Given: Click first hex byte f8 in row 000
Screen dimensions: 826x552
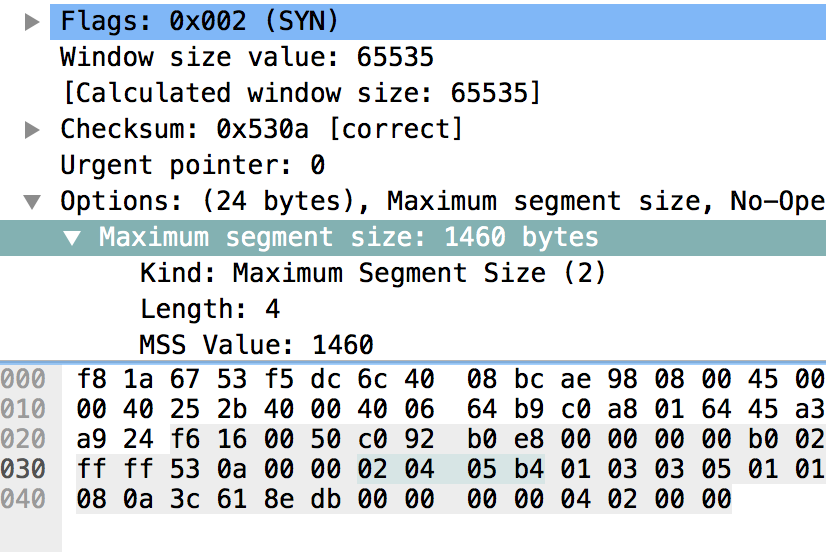Looking at the screenshot, I should 88,379.
